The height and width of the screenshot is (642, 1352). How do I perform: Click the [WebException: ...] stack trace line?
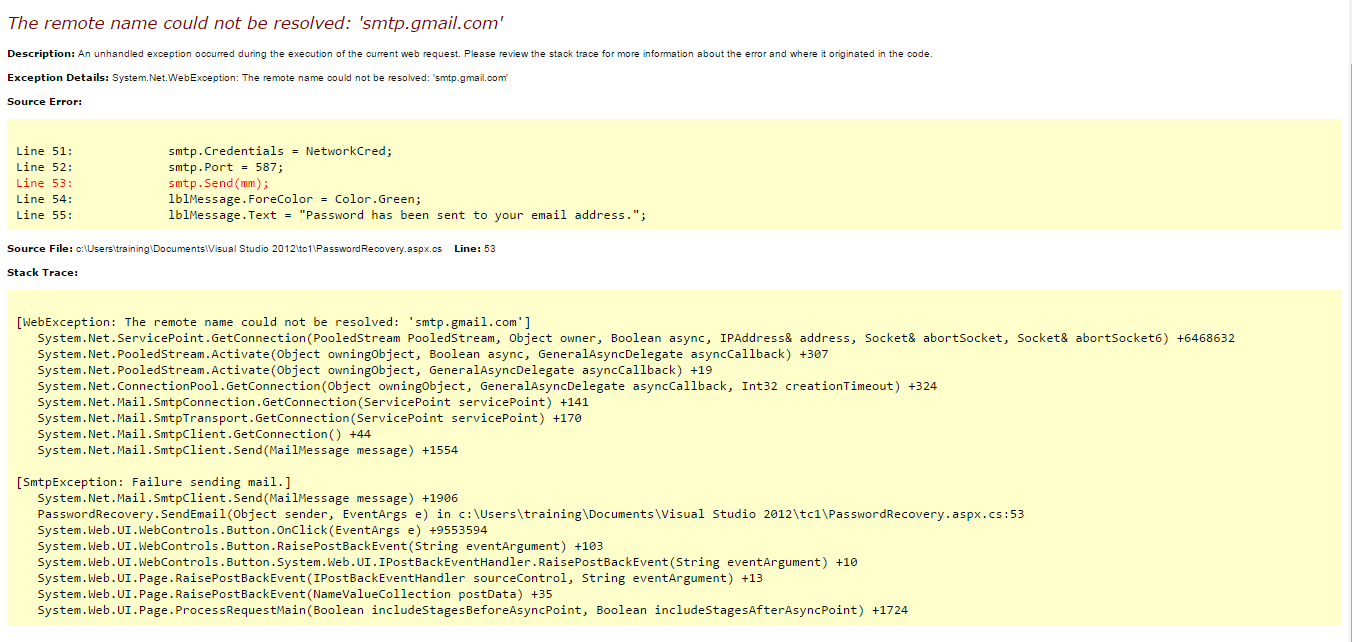274,322
